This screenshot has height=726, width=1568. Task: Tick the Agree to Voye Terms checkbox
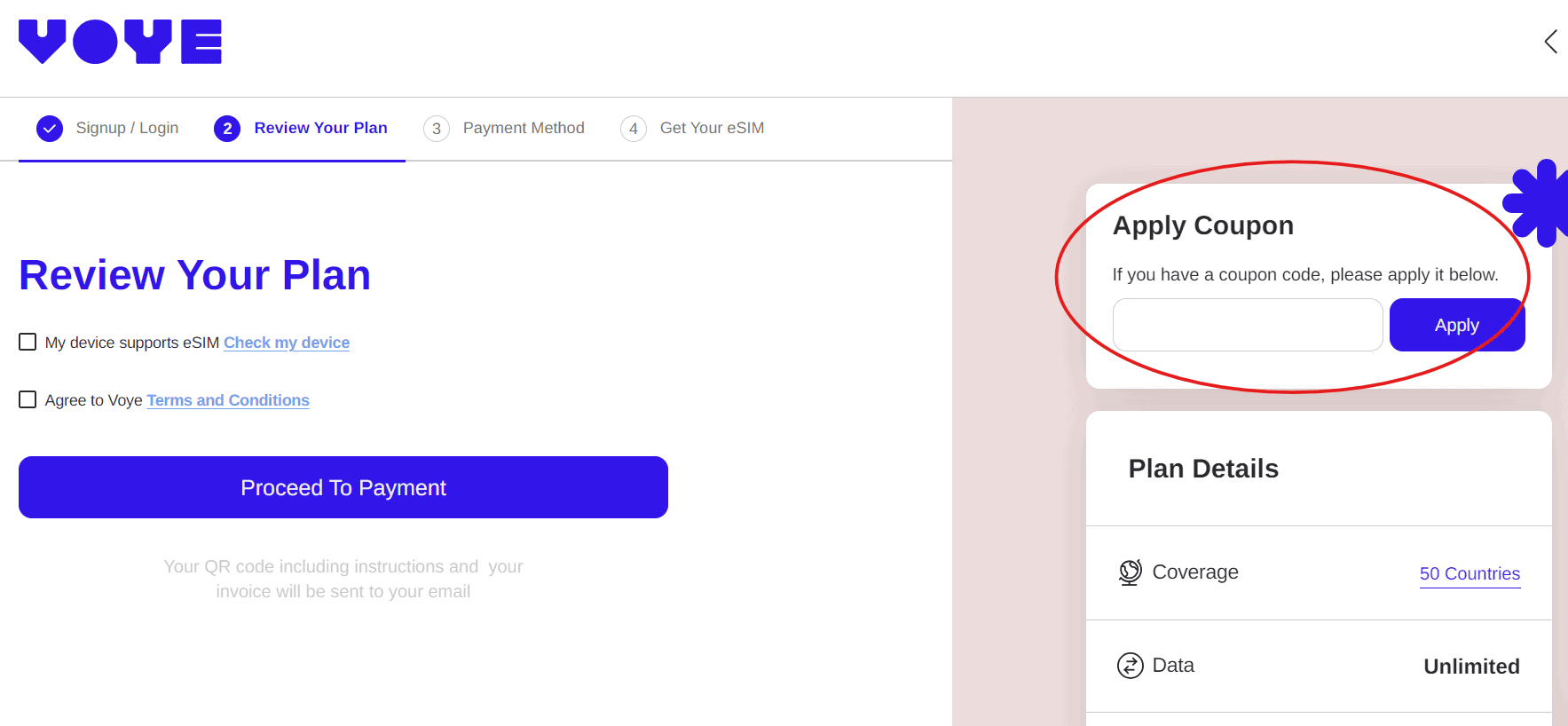pyautogui.click(x=28, y=399)
